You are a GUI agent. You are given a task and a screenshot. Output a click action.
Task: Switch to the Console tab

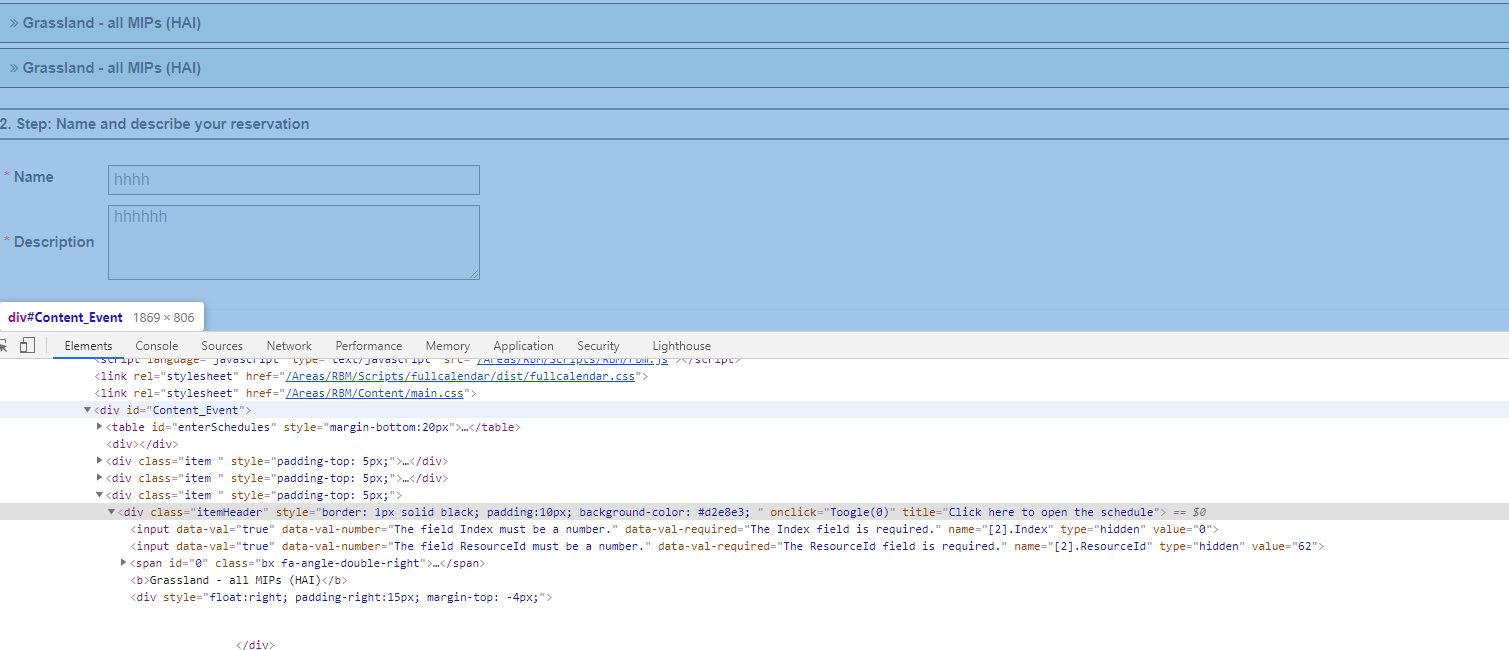[x=156, y=345]
